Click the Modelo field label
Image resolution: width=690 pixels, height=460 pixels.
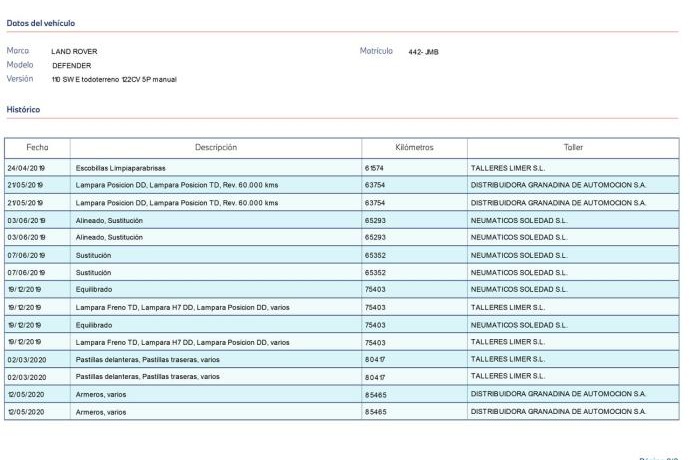20,64
